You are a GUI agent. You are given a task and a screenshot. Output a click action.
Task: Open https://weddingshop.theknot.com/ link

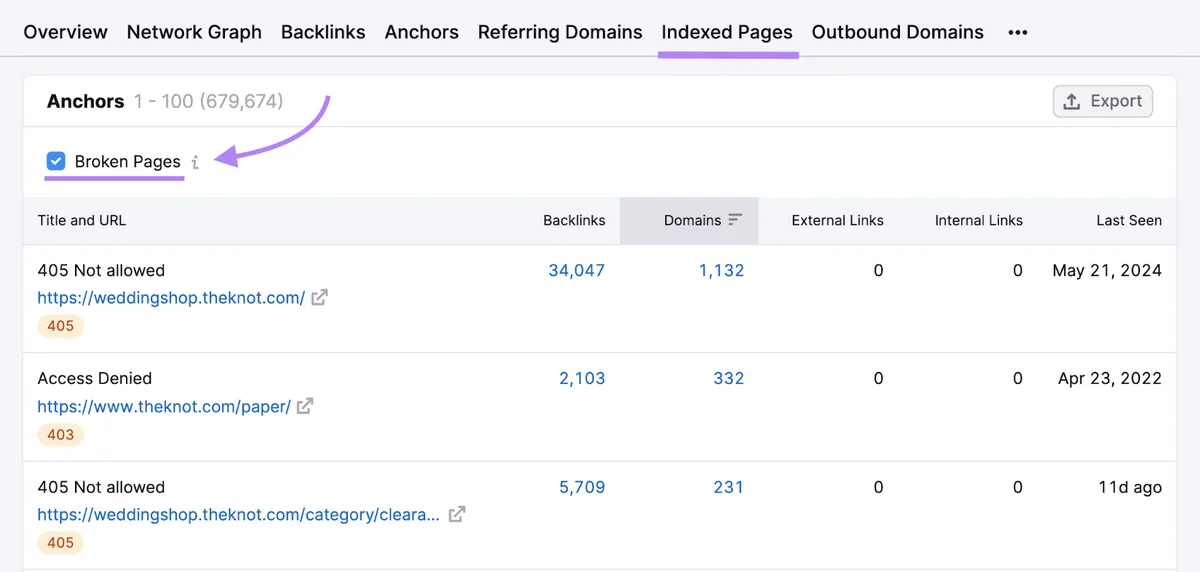171,298
